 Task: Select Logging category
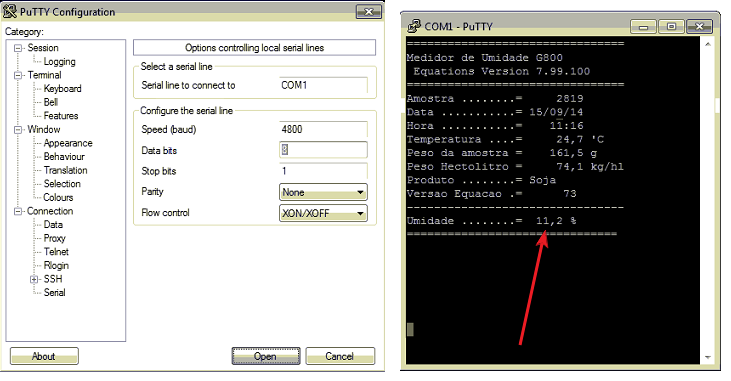pyautogui.click(x=59, y=62)
